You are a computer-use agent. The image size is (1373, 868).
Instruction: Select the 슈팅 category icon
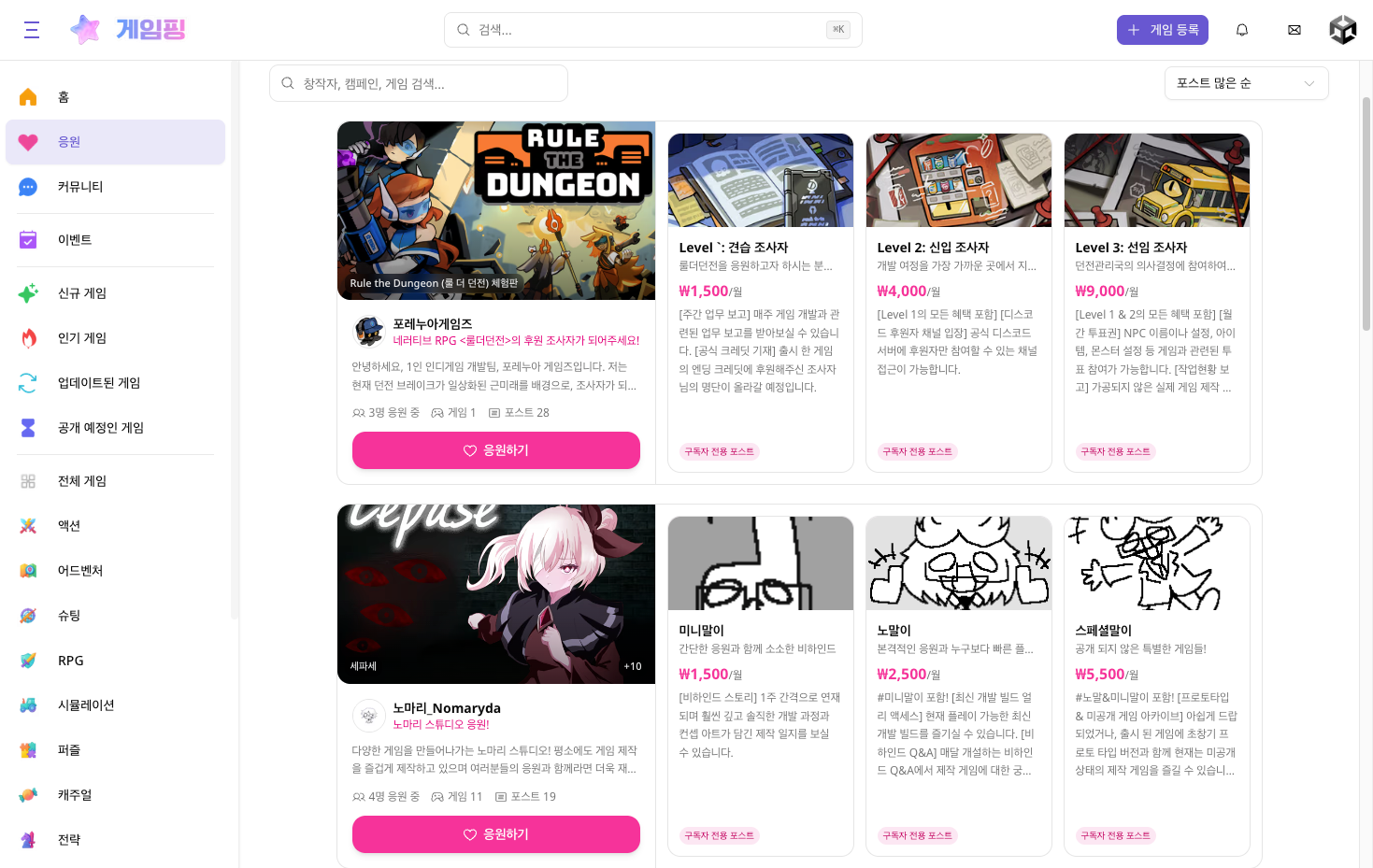28,615
